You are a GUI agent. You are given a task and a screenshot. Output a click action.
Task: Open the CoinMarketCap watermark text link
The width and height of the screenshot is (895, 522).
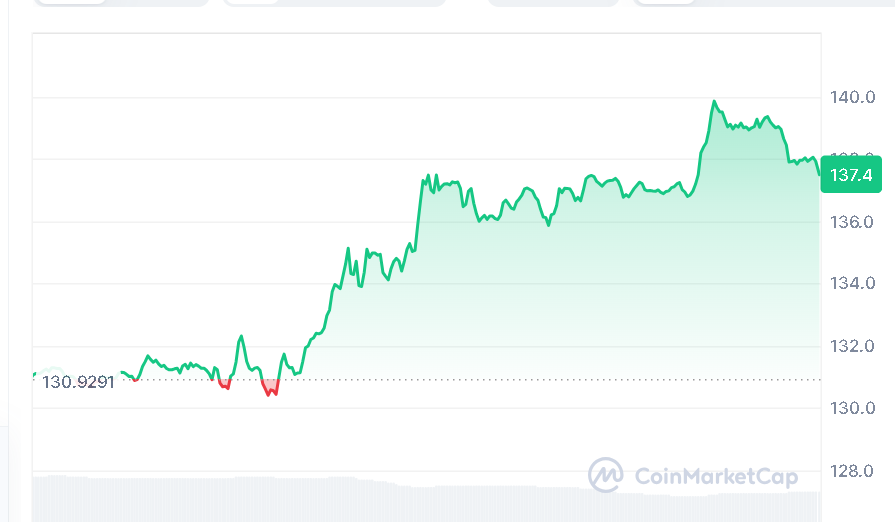[x=716, y=477]
